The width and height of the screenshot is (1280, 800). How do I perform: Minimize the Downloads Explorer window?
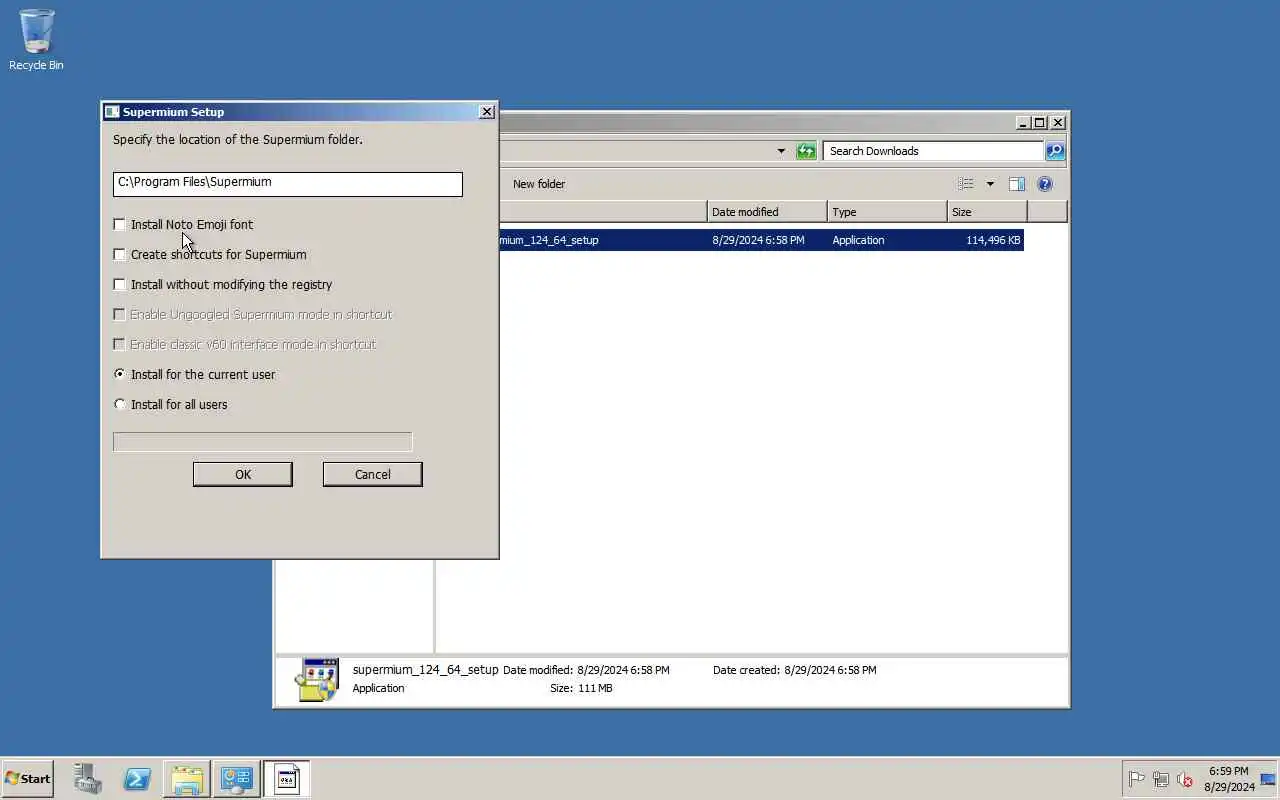[1023, 123]
